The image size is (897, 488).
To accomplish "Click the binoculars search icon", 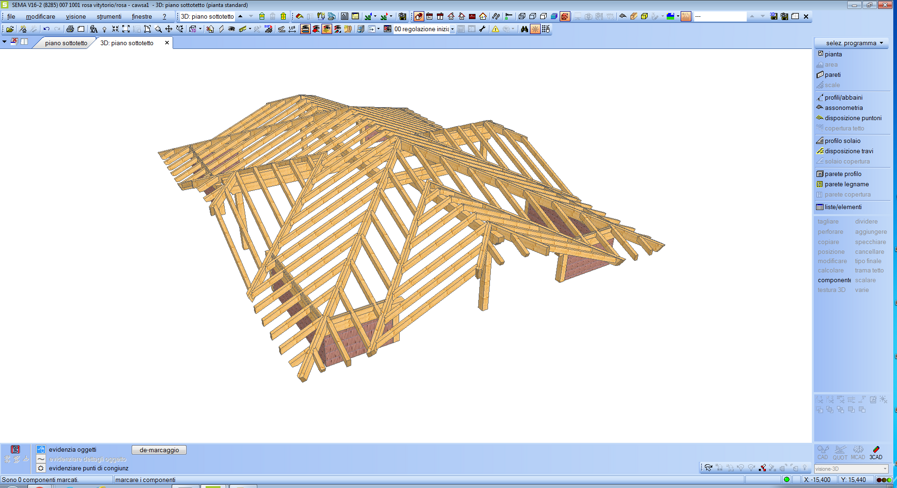I will pos(524,29).
